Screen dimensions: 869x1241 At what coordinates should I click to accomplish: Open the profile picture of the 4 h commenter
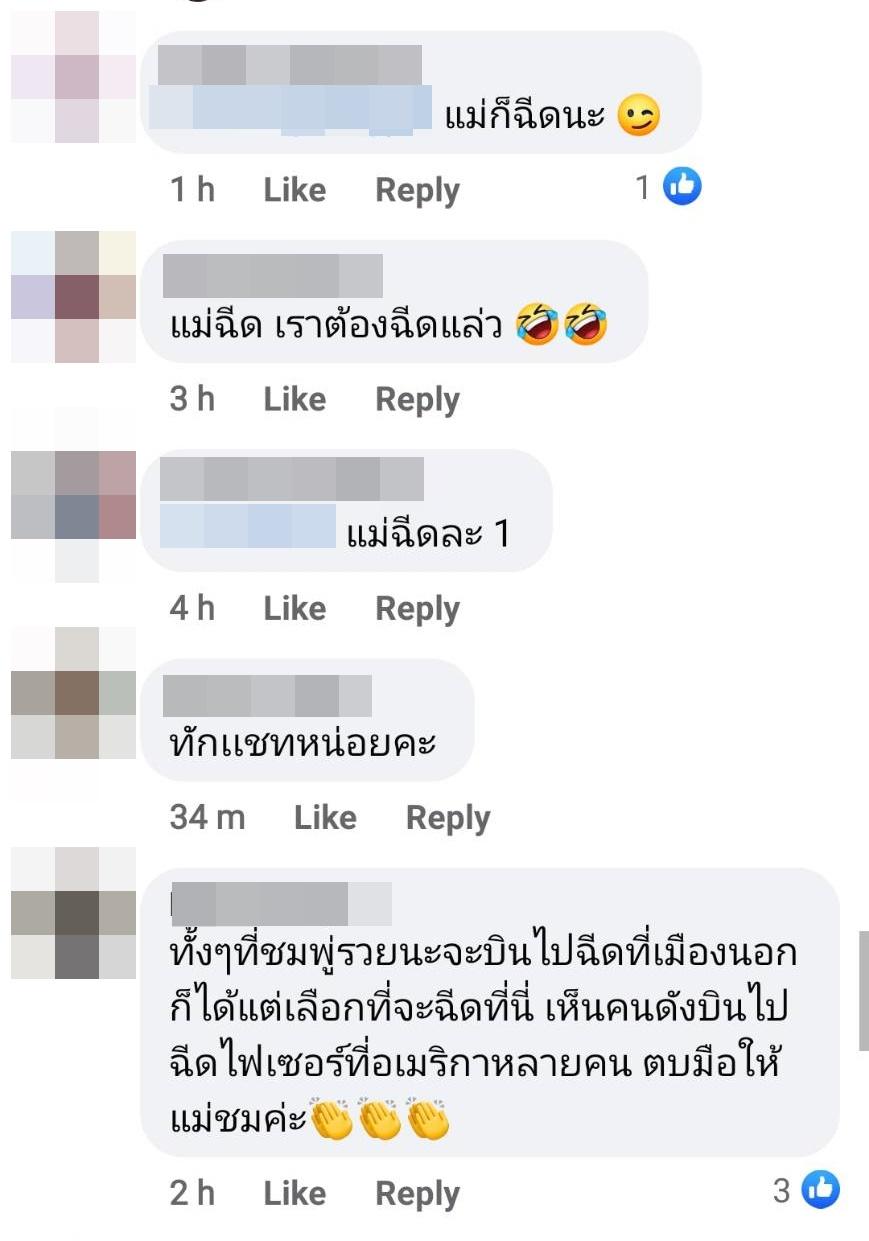pos(73,516)
